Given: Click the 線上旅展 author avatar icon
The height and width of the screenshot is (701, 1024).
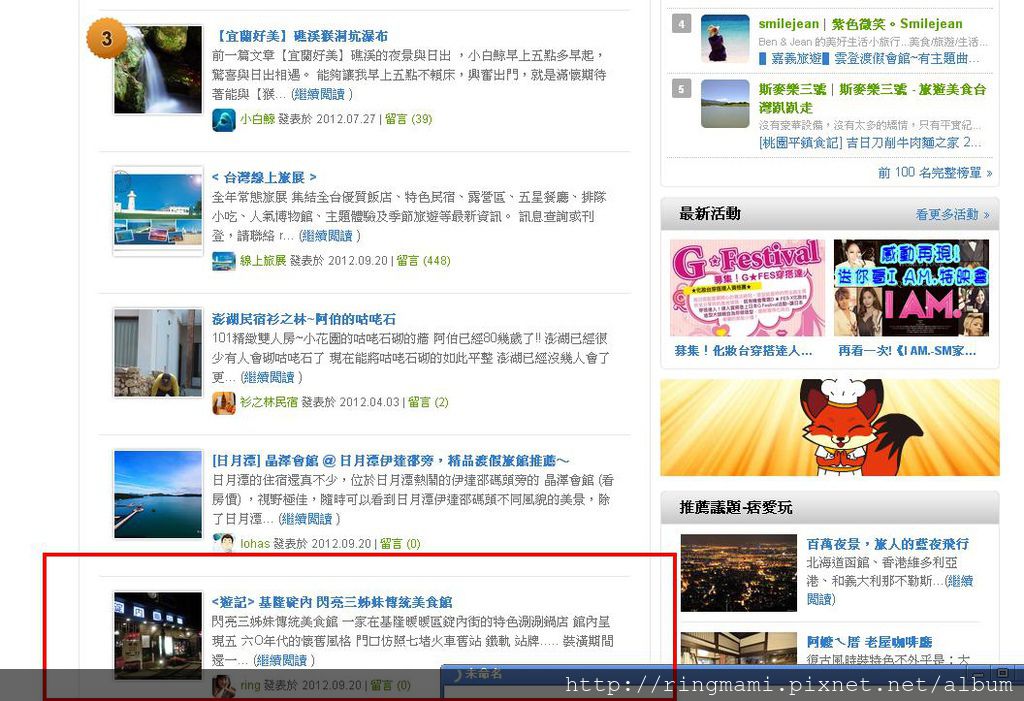Looking at the screenshot, I should pyautogui.click(x=224, y=261).
